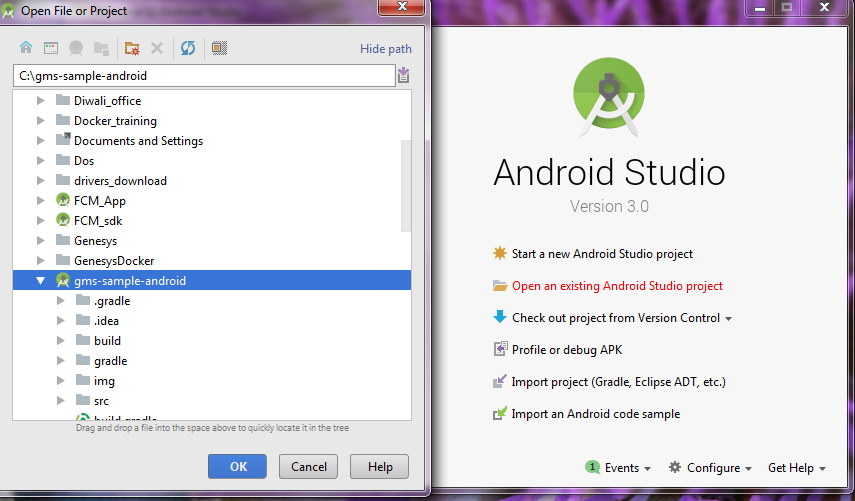Toggle show hidden files and directories icon
This screenshot has height=501, width=855.
tap(219, 48)
